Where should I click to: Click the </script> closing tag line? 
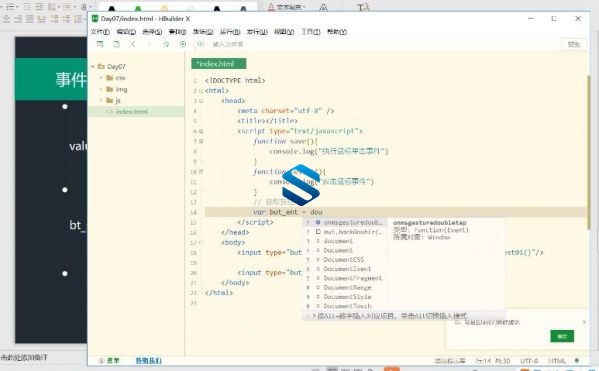tap(255, 222)
